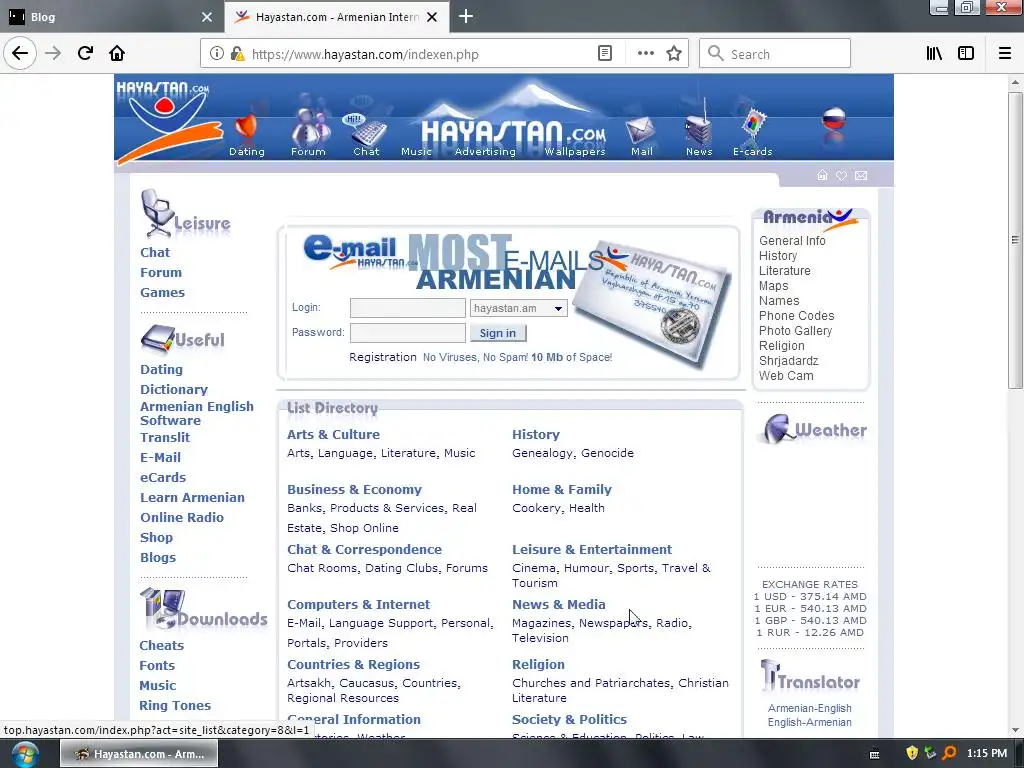The image size is (1024, 768).
Task: Select the Hayastan.com browser tab
Action: [336, 17]
